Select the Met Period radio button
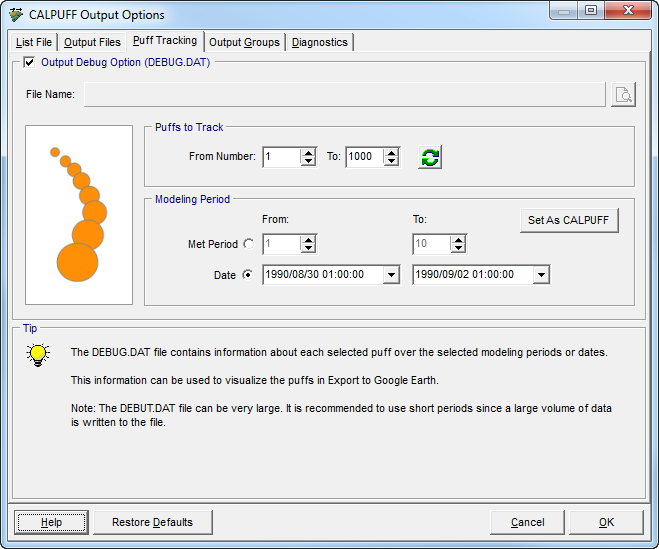 248,244
